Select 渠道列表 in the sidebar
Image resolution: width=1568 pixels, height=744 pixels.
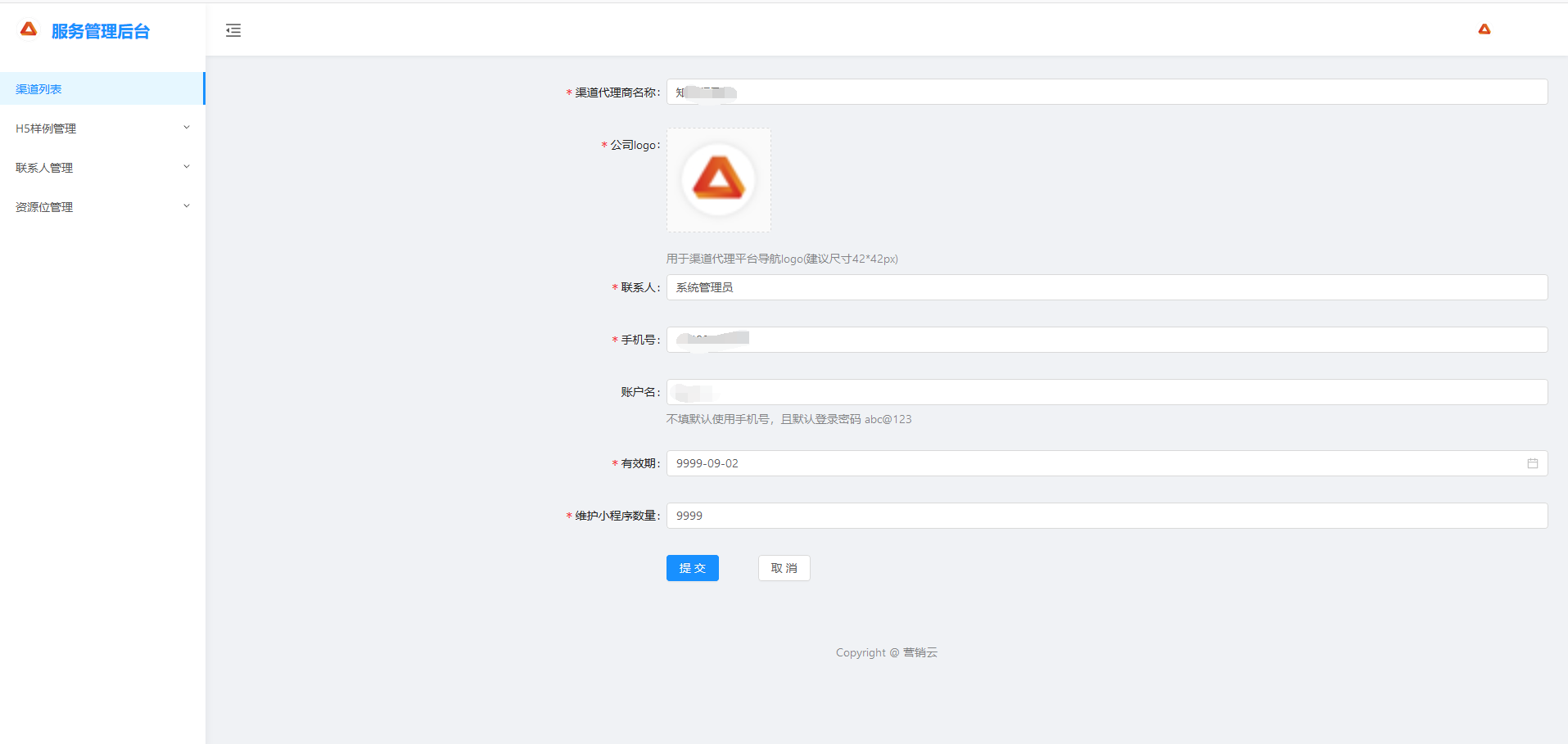click(102, 88)
